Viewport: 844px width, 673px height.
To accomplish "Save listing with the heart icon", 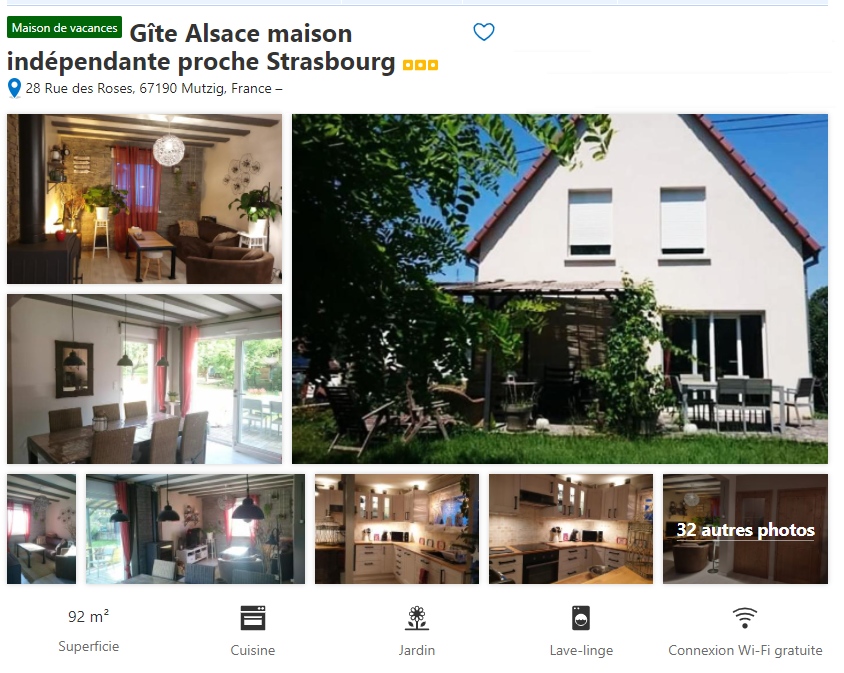I will click(x=483, y=32).
